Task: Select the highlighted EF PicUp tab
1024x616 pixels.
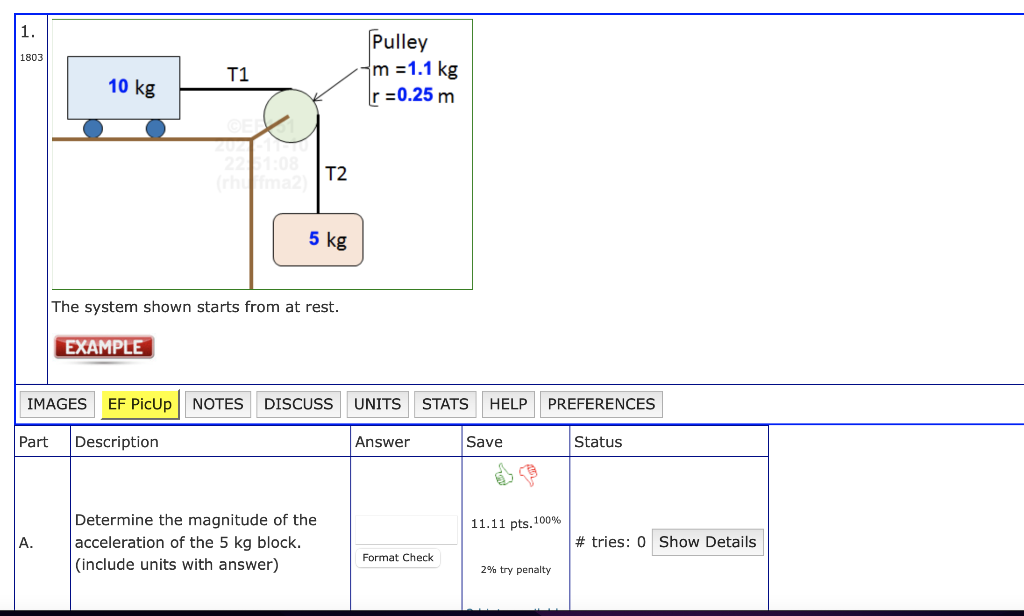Action: (140, 404)
